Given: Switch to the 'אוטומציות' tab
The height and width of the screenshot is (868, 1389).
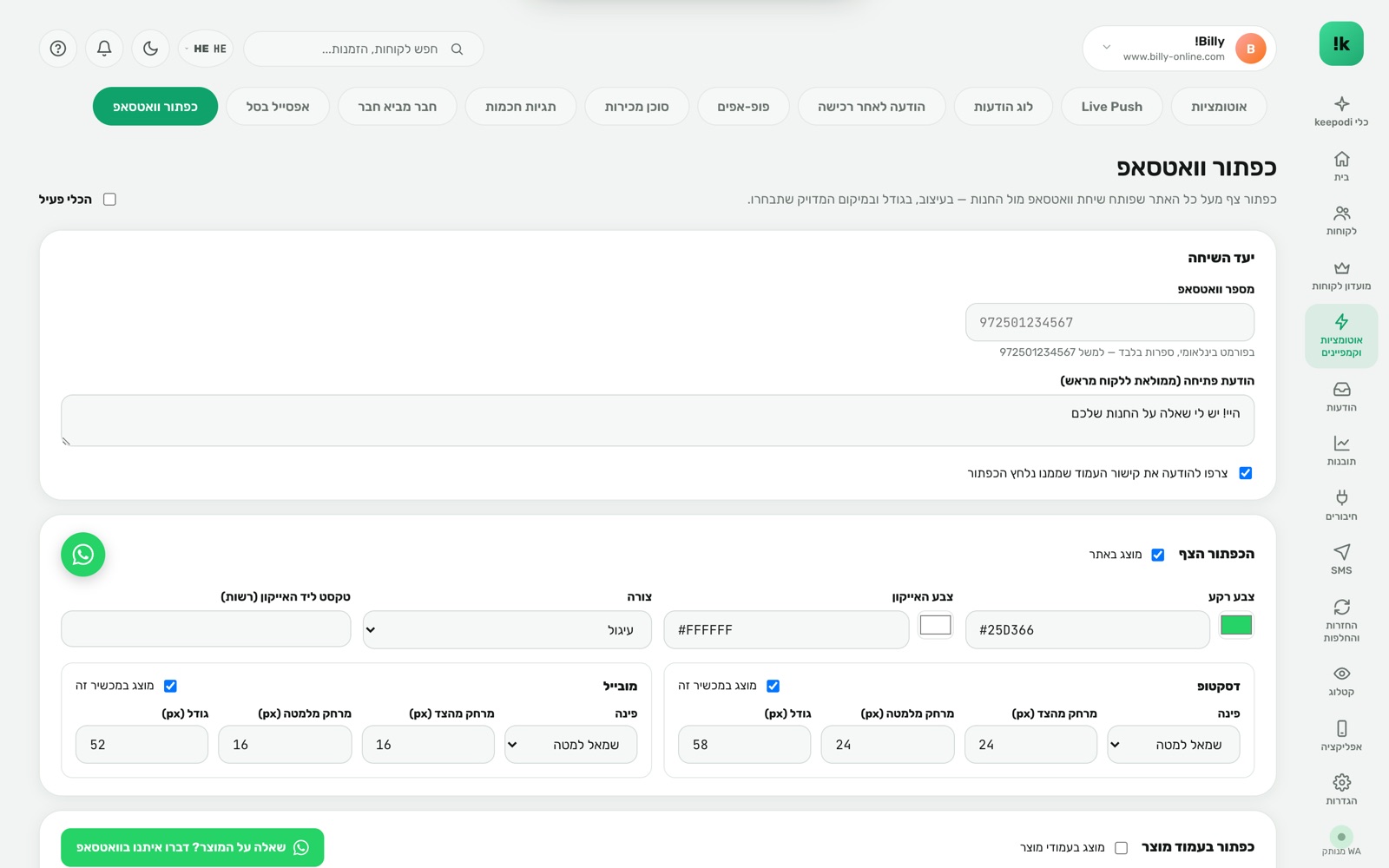Looking at the screenshot, I should (1219, 107).
